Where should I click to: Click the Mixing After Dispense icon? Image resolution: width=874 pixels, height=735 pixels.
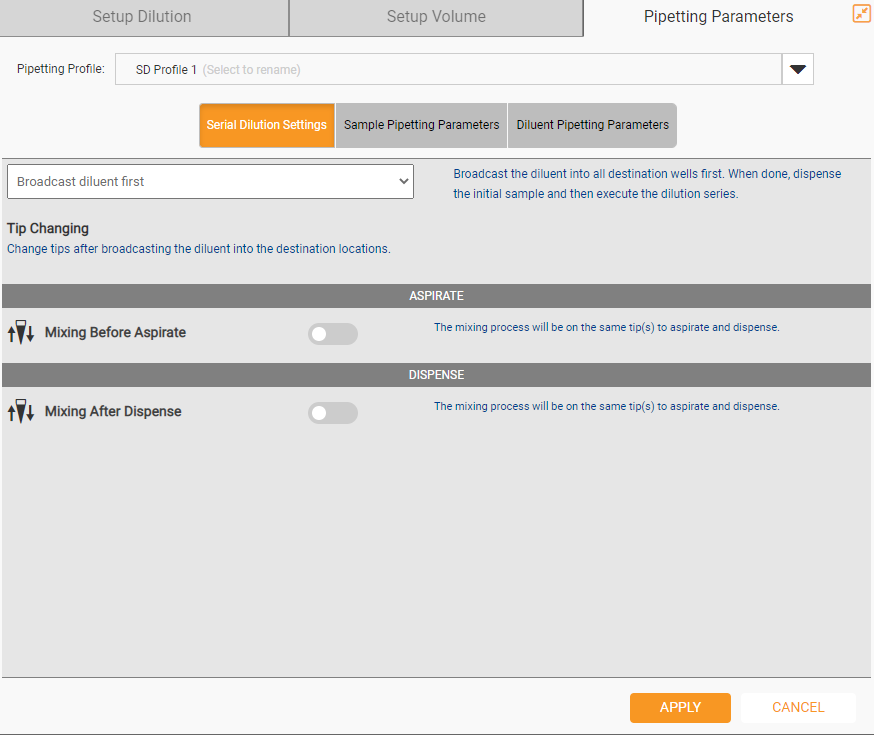(x=20, y=412)
